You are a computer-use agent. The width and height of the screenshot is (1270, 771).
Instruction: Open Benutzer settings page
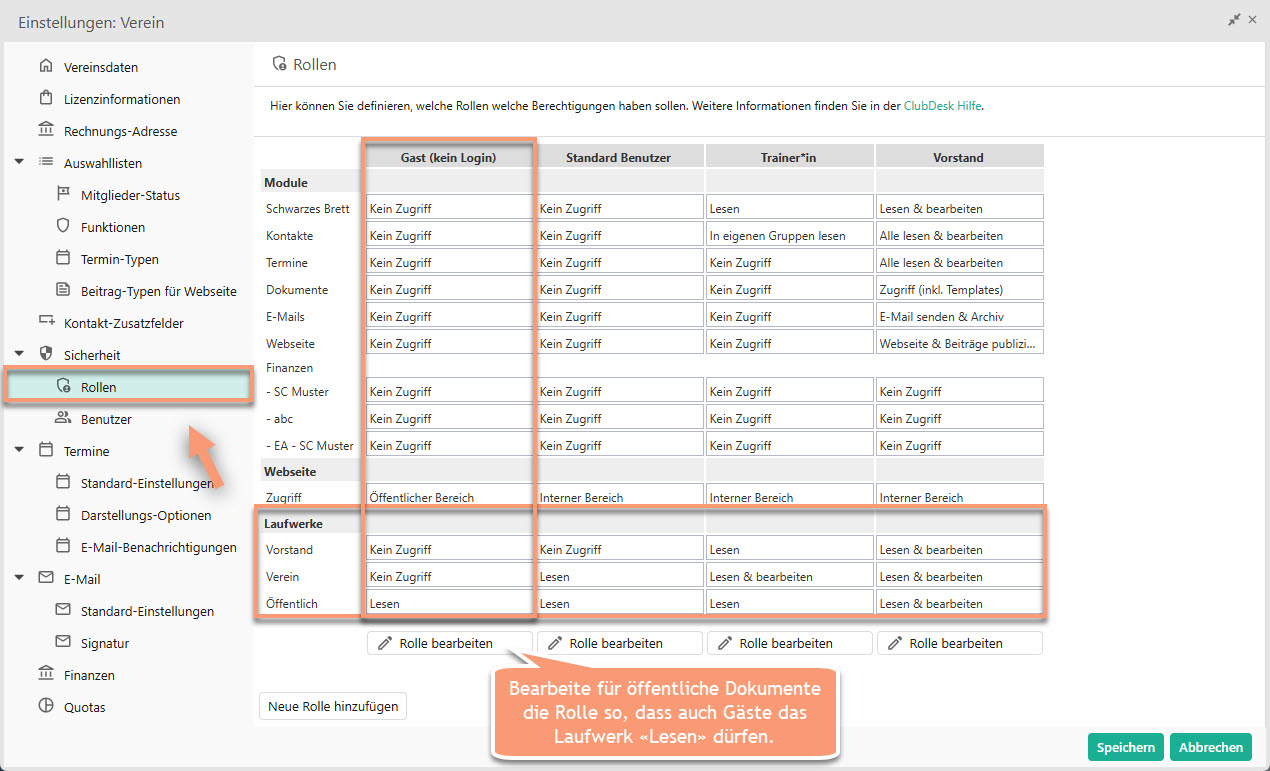coord(106,419)
